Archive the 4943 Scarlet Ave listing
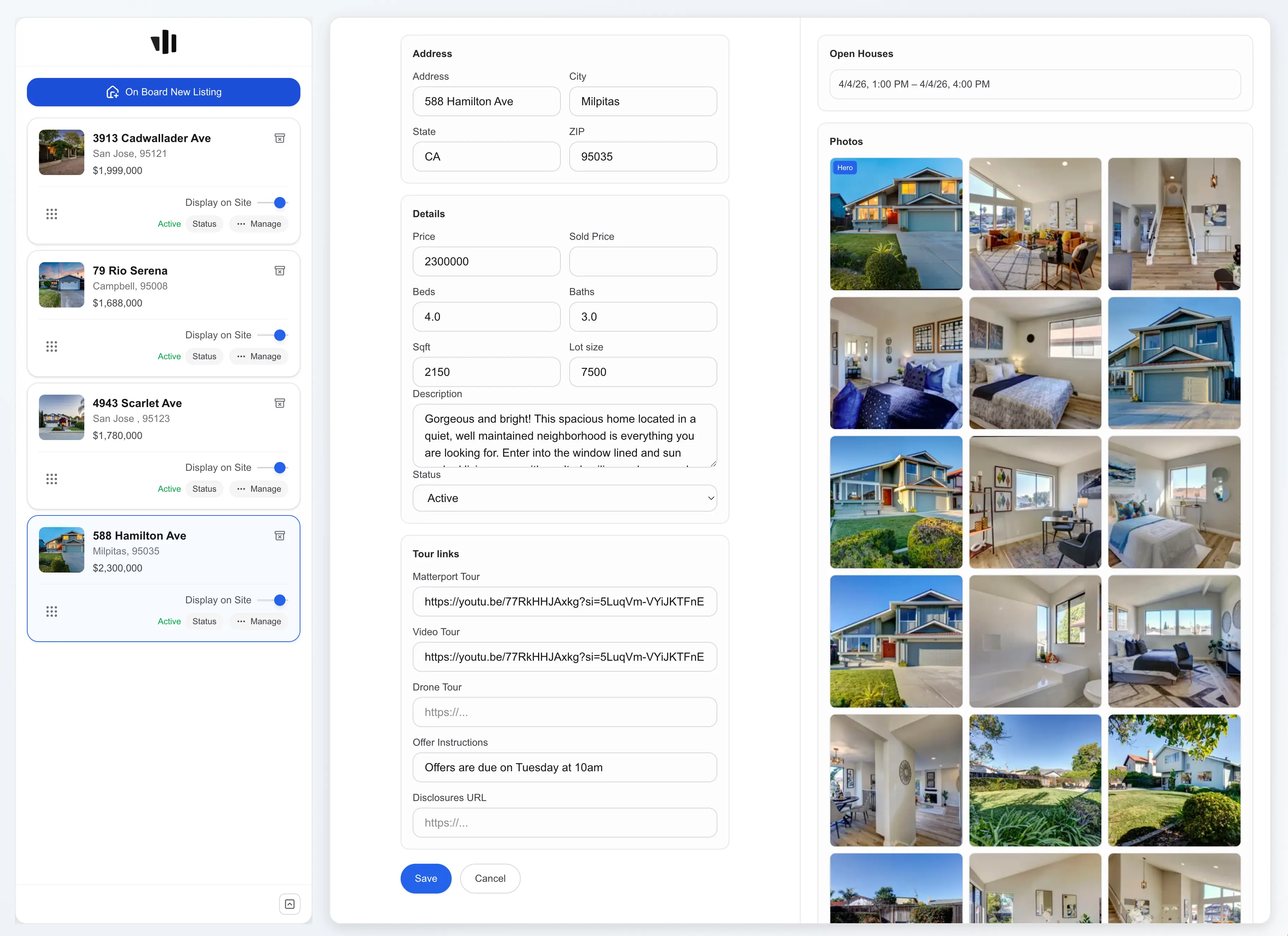The height and width of the screenshot is (936, 1288). pos(279,403)
